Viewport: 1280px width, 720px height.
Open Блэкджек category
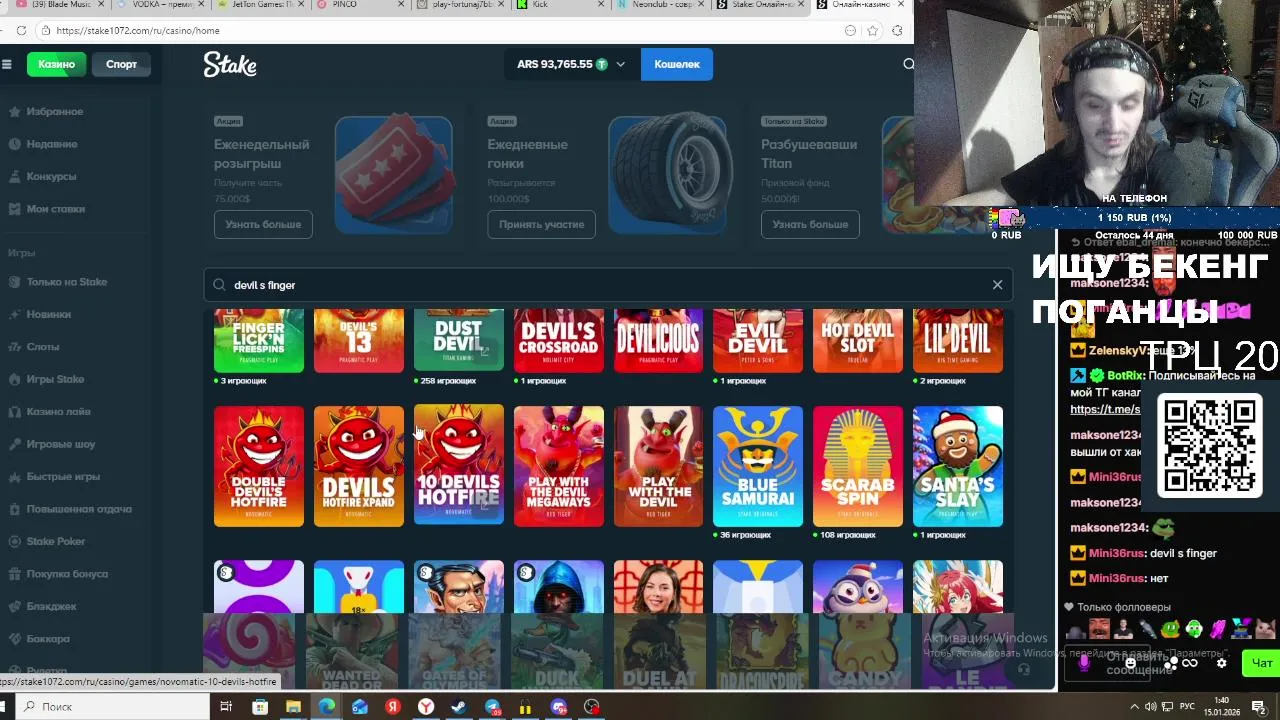(43, 606)
